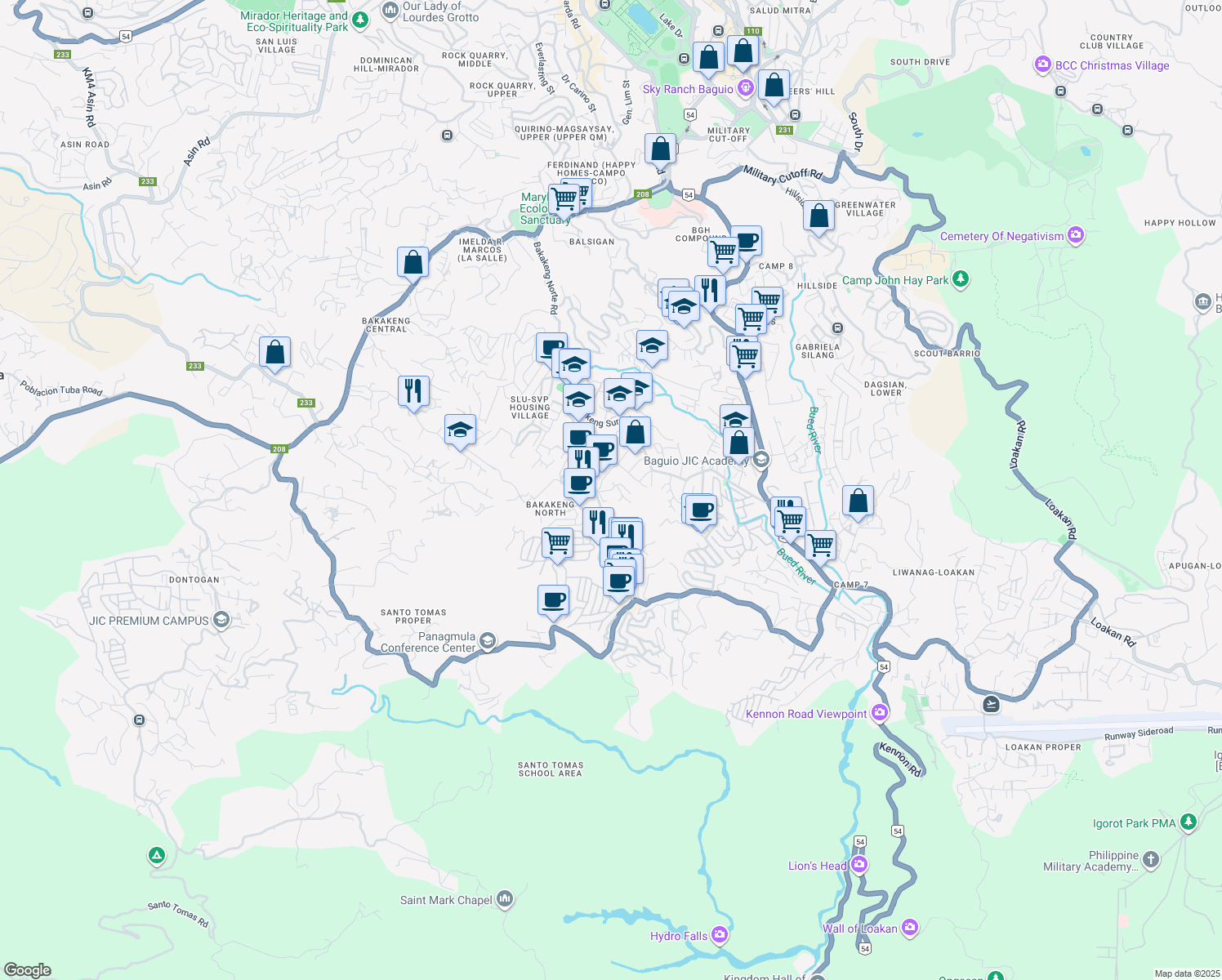Image resolution: width=1222 pixels, height=980 pixels.
Task: Click the route 208 highway shield
Action: (279, 448)
